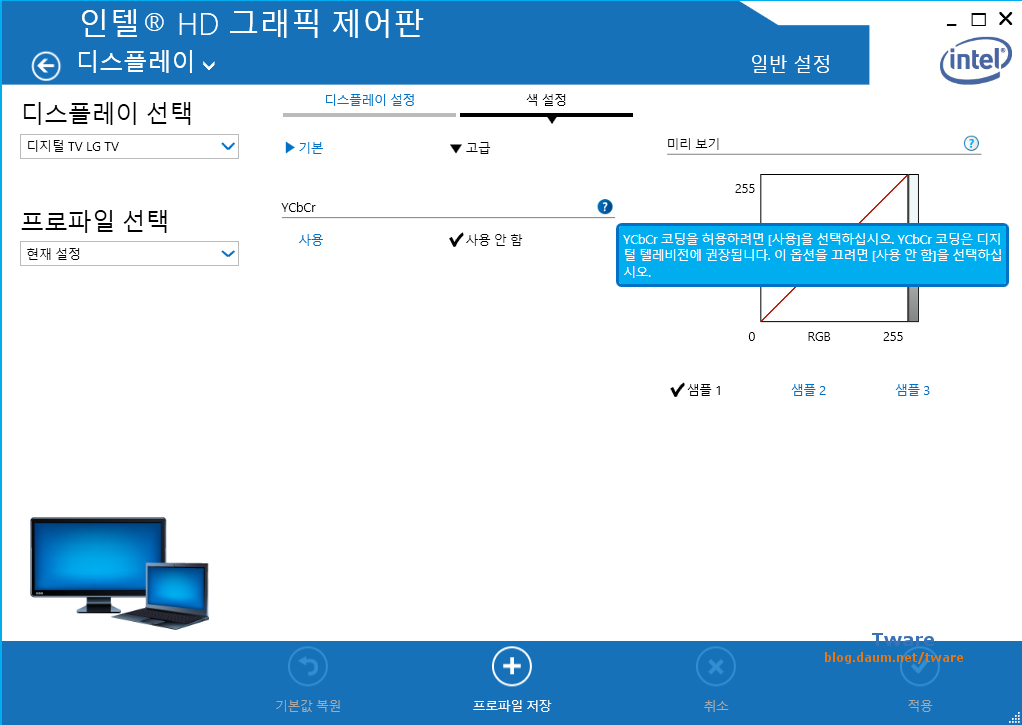Choose preview 샘플 1
The height and width of the screenshot is (725, 1022).
tap(695, 390)
